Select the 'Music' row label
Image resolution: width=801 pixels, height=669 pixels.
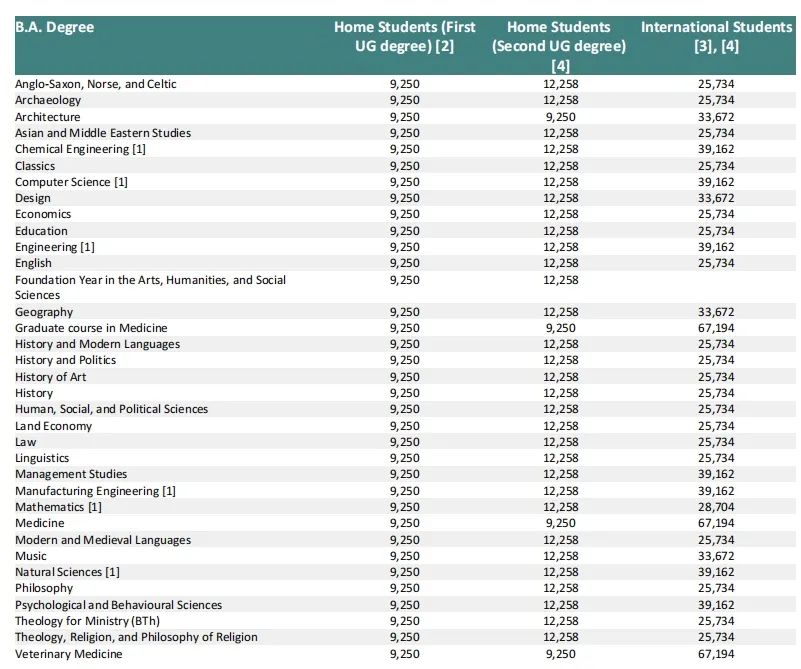click(31, 556)
